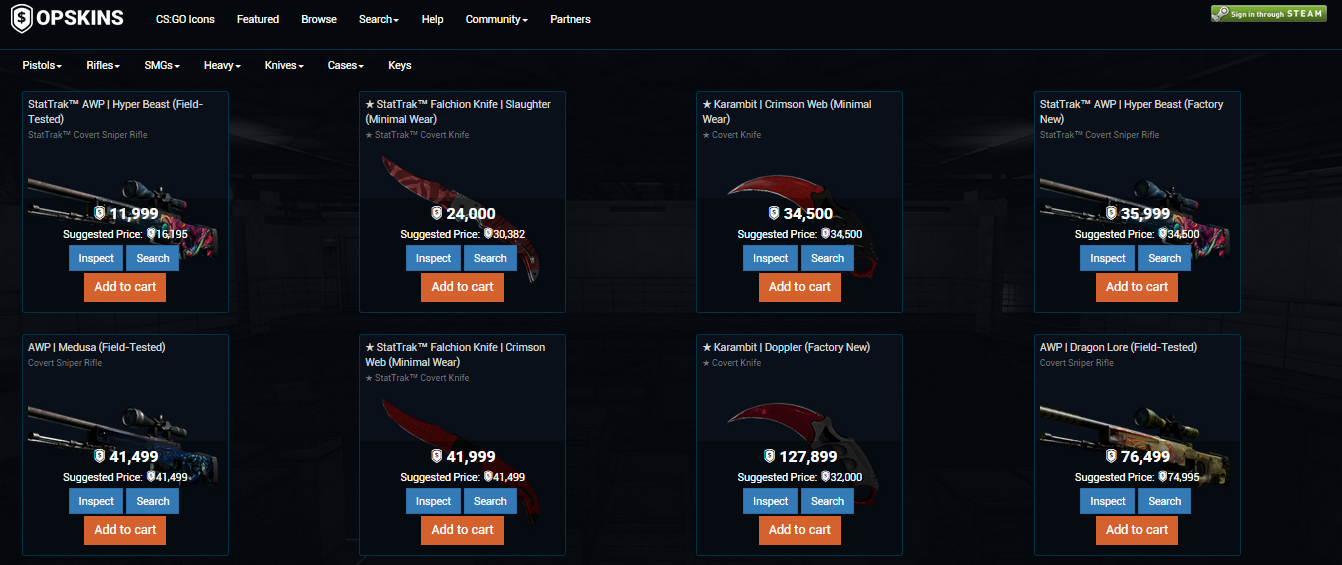Click the 127,899 price currency icon
1342x565 pixels.
tap(769, 456)
